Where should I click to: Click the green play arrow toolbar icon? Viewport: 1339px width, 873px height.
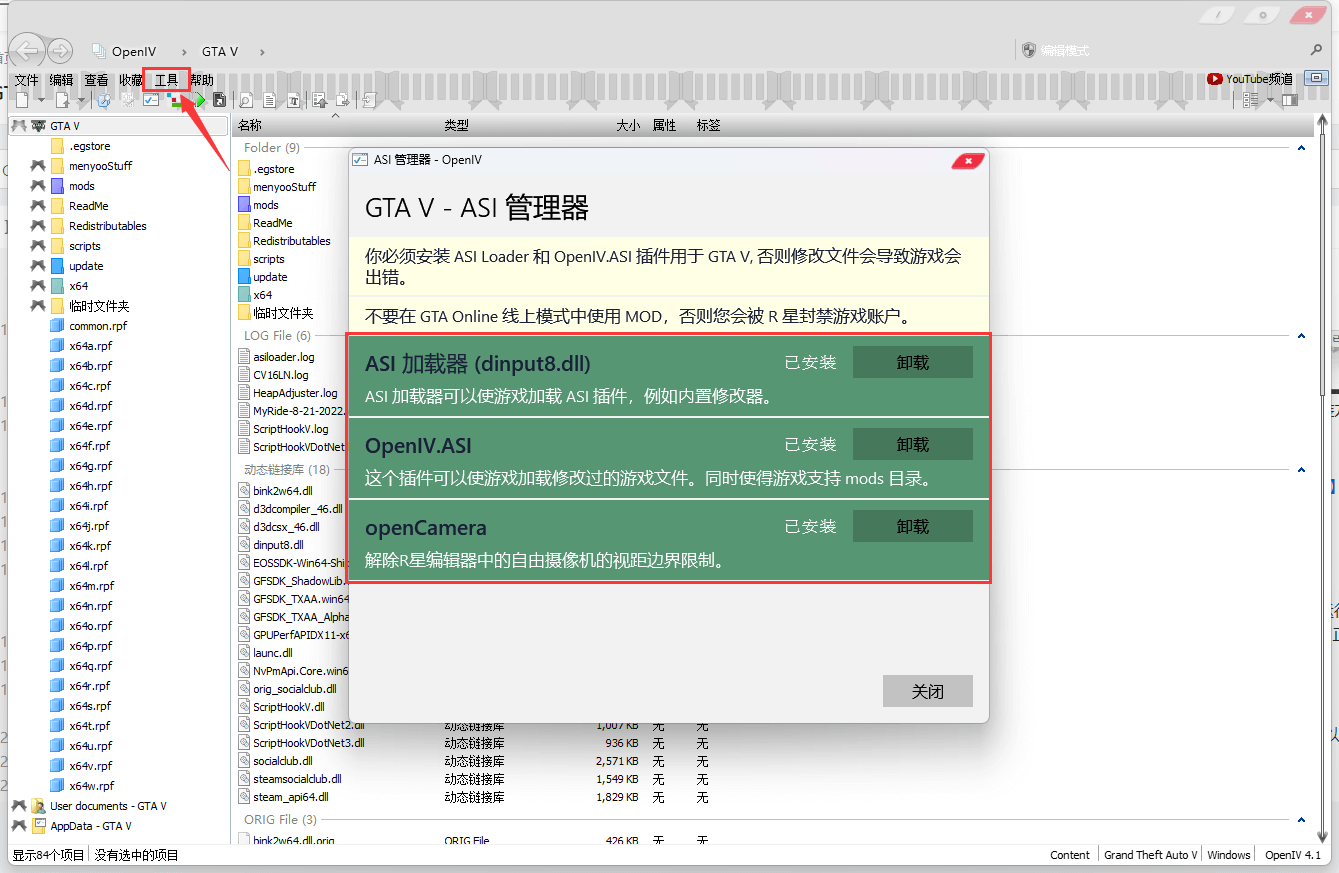pyautogui.click(x=199, y=100)
